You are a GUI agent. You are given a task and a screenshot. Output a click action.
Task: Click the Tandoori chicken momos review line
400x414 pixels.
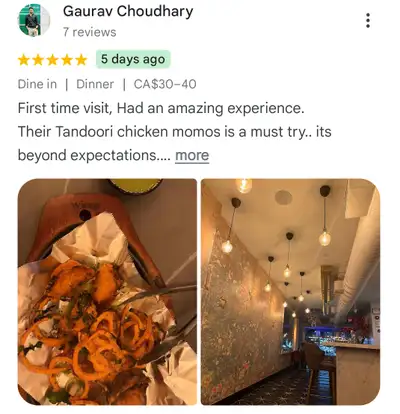[x=175, y=132]
